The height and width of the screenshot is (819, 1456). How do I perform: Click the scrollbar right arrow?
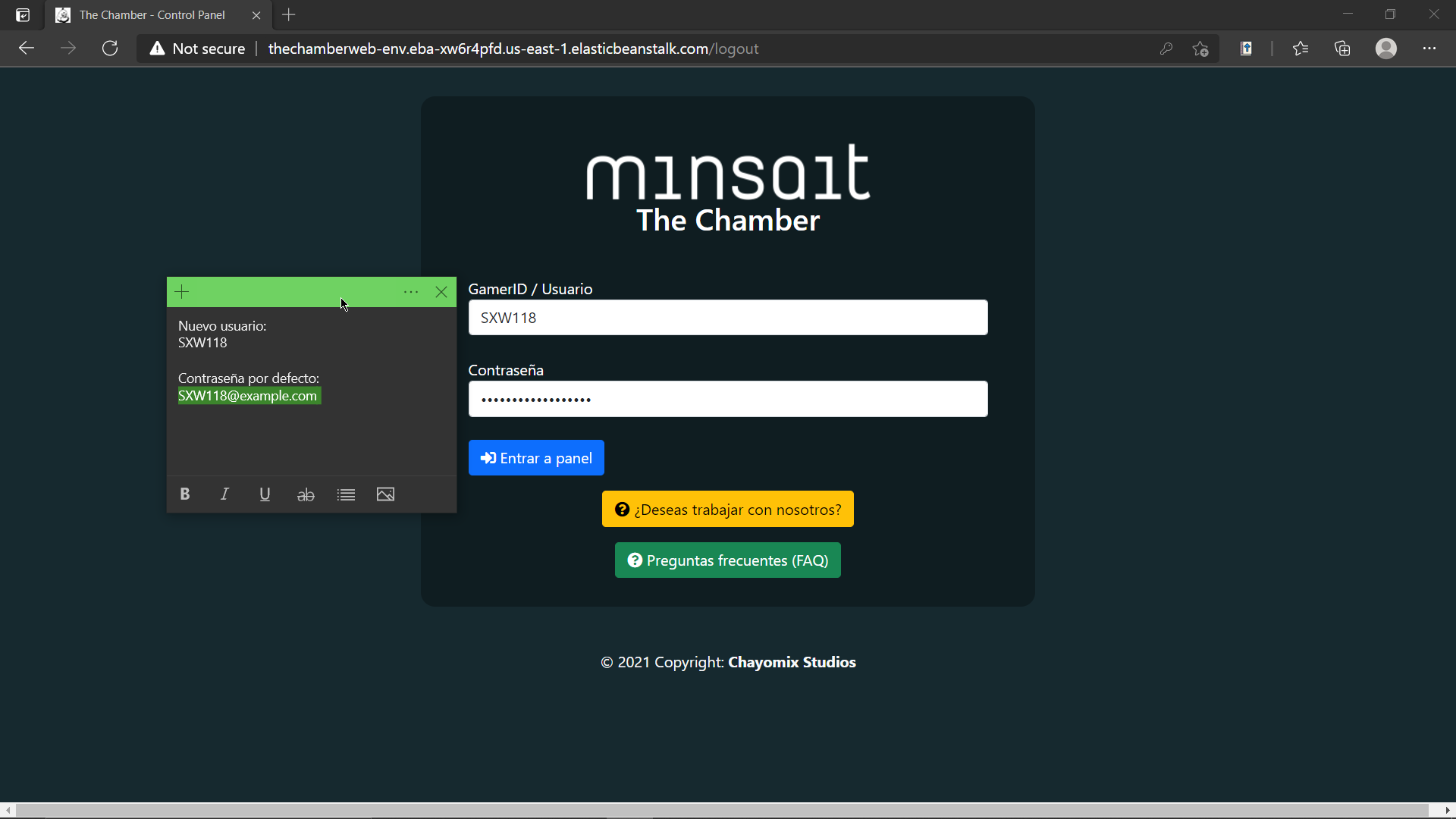click(x=1448, y=811)
